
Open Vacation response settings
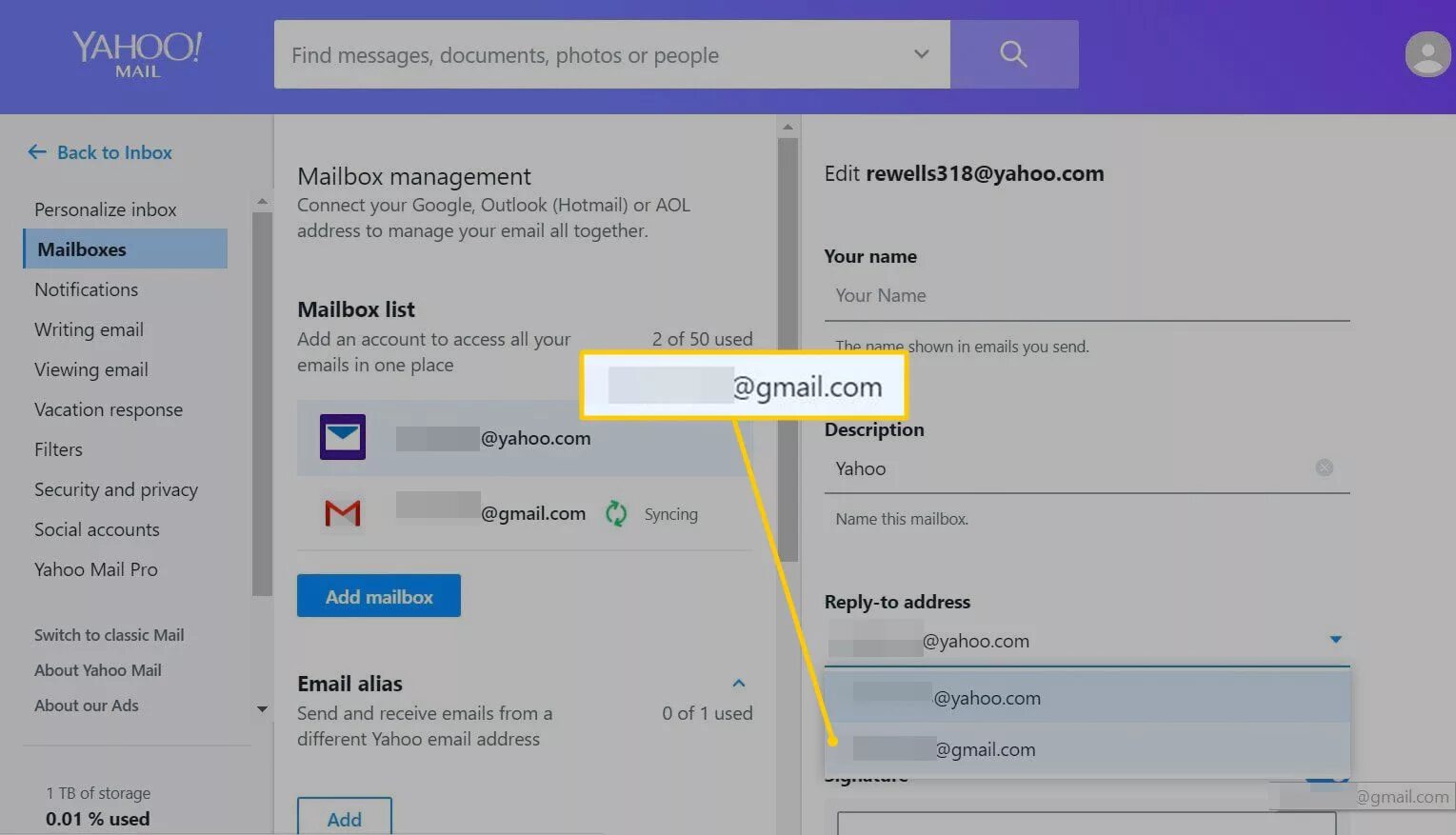(x=109, y=409)
